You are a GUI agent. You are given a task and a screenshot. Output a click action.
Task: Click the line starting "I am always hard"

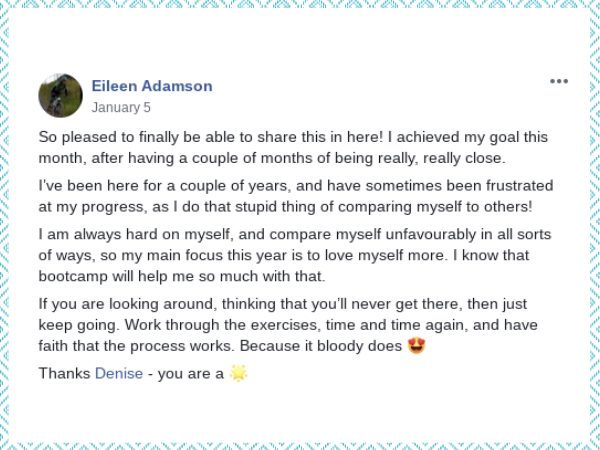295,234
